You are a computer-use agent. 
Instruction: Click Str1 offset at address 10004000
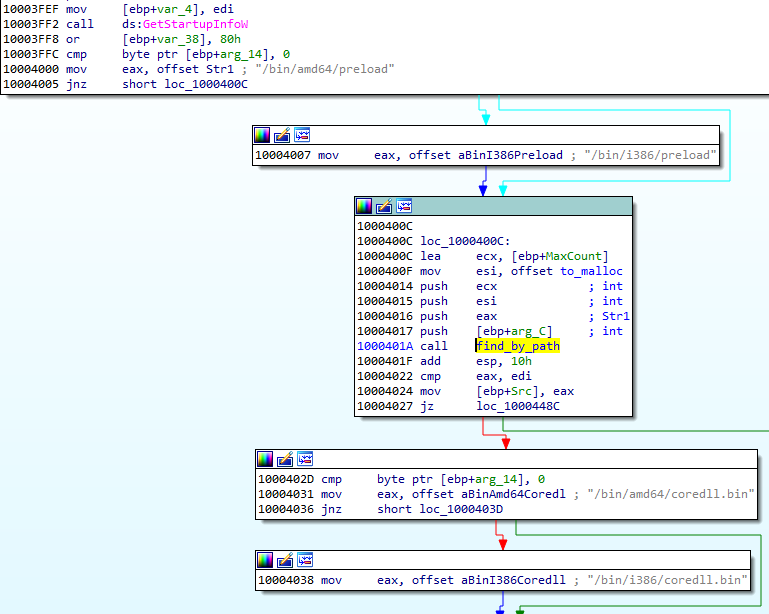[220, 69]
